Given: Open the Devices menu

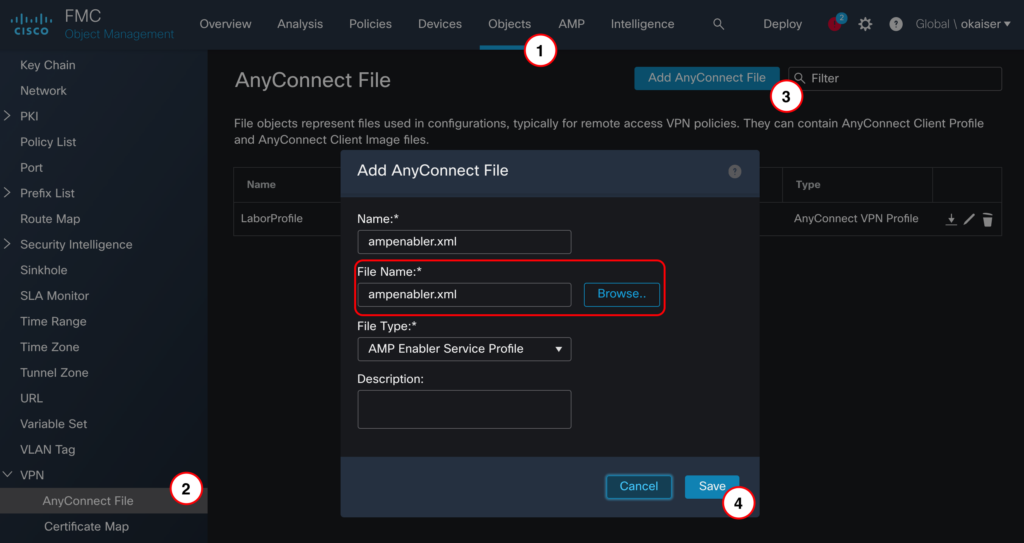Looking at the screenshot, I should click(440, 24).
